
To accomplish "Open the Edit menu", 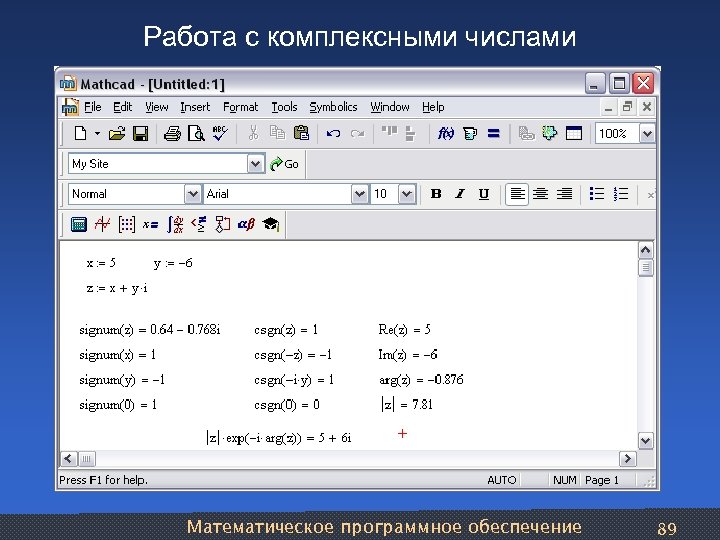I will pos(123,107).
